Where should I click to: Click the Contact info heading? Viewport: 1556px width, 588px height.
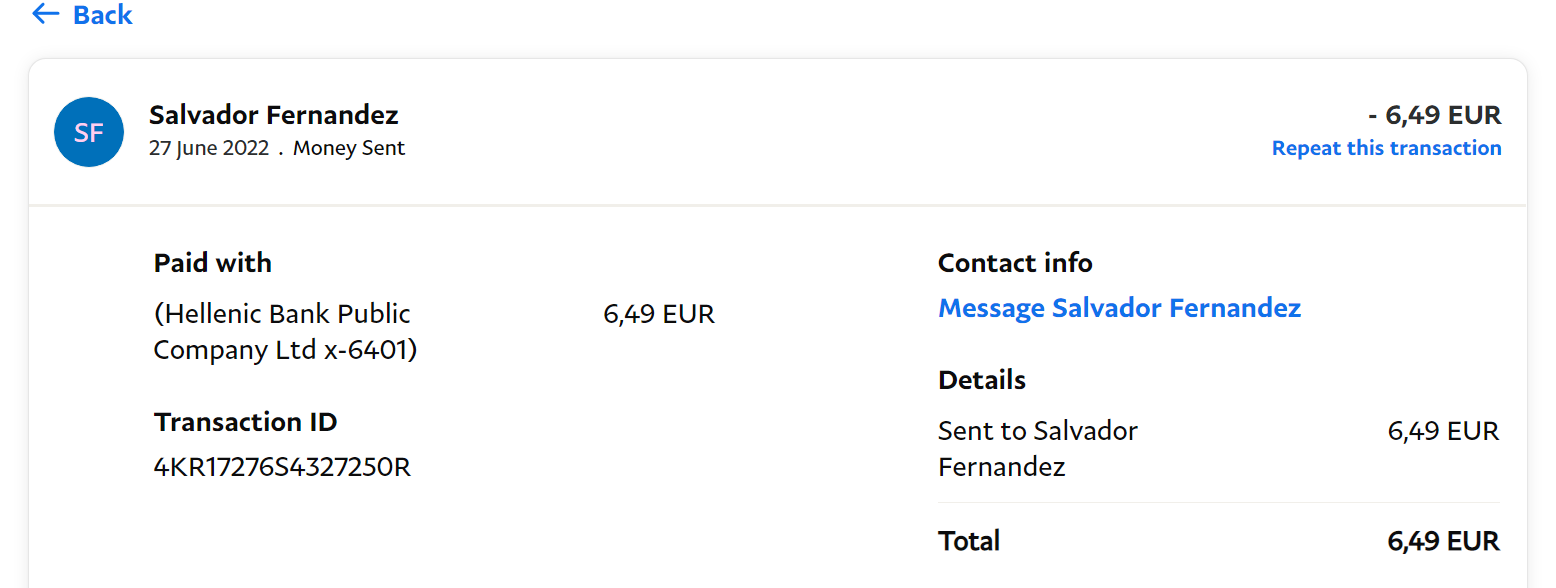coord(1014,263)
